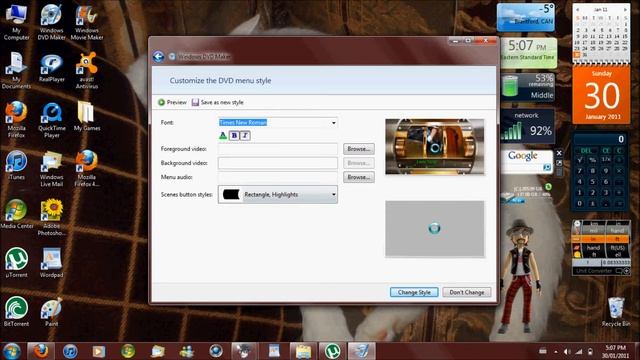640x360 pixels.
Task: Open Mozilla Firefox desktop shortcut
Action: click(16, 120)
